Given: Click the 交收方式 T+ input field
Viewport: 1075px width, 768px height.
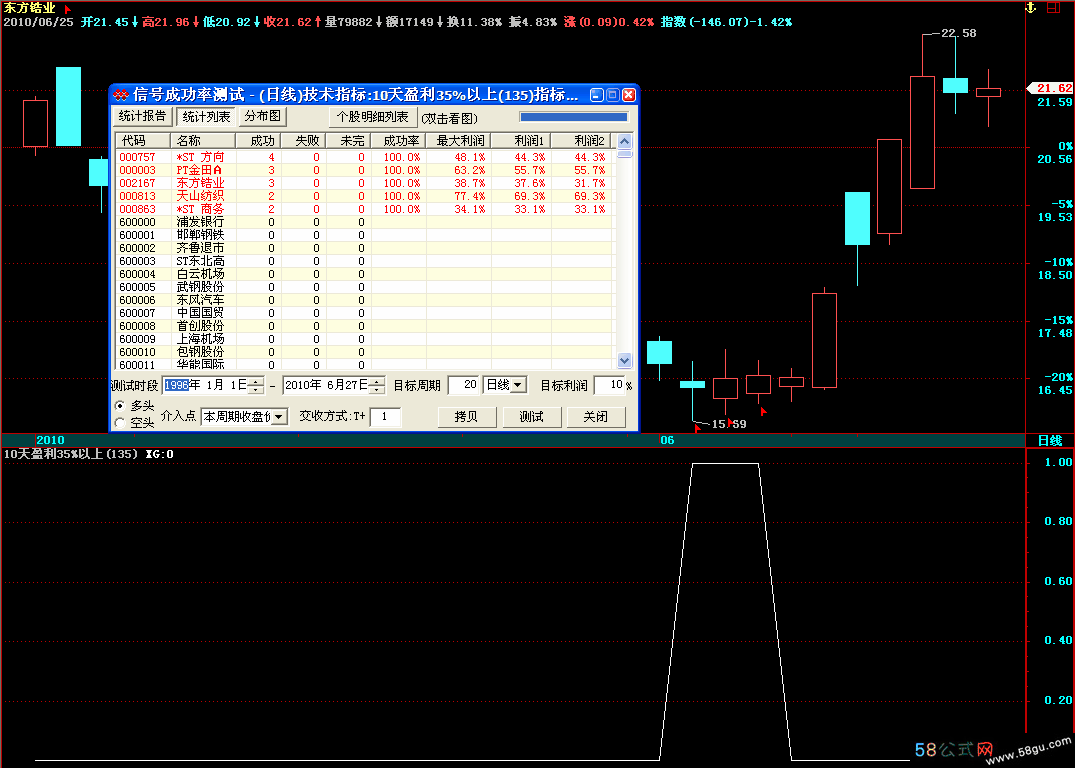Looking at the screenshot, I should (385, 416).
